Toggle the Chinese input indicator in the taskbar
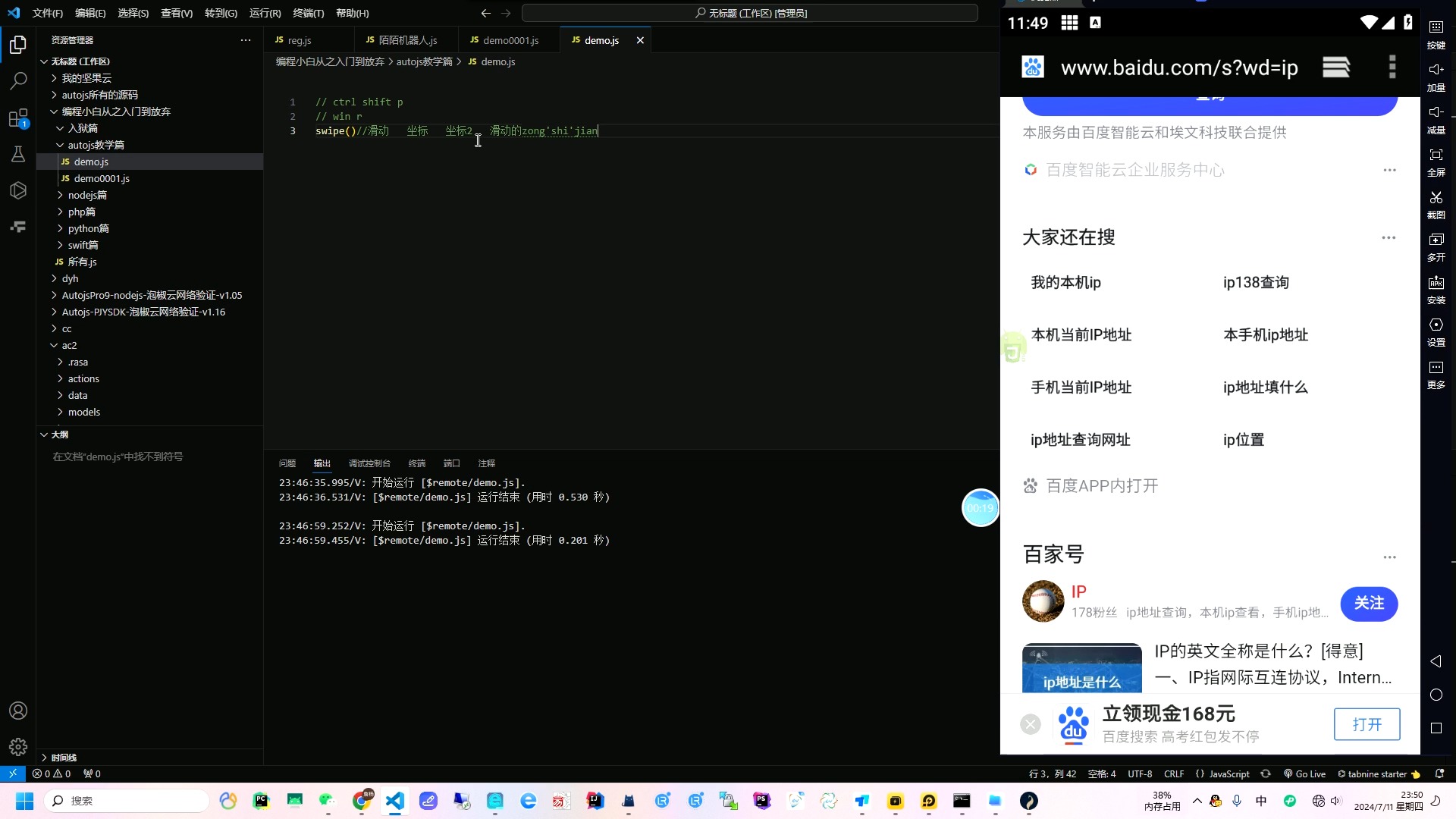The height and width of the screenshot is (819, 1456). (1260, 800)
